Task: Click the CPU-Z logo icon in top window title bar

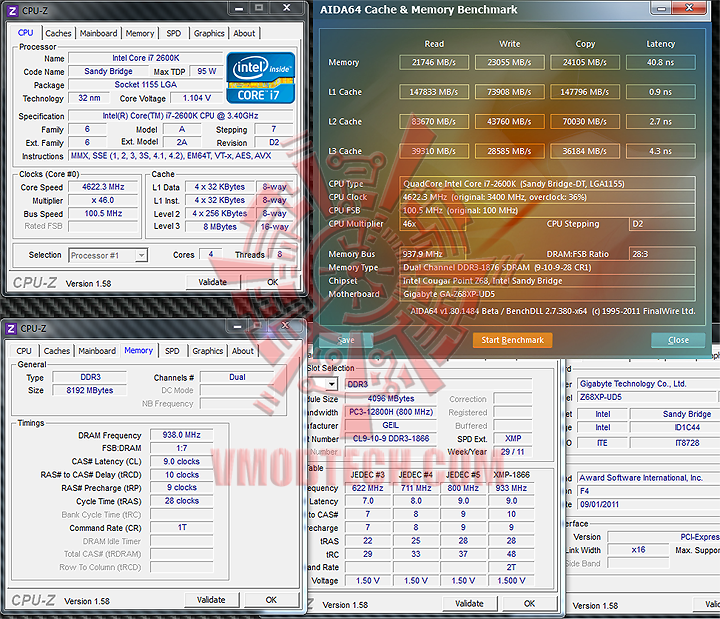Action: [13, 10]
